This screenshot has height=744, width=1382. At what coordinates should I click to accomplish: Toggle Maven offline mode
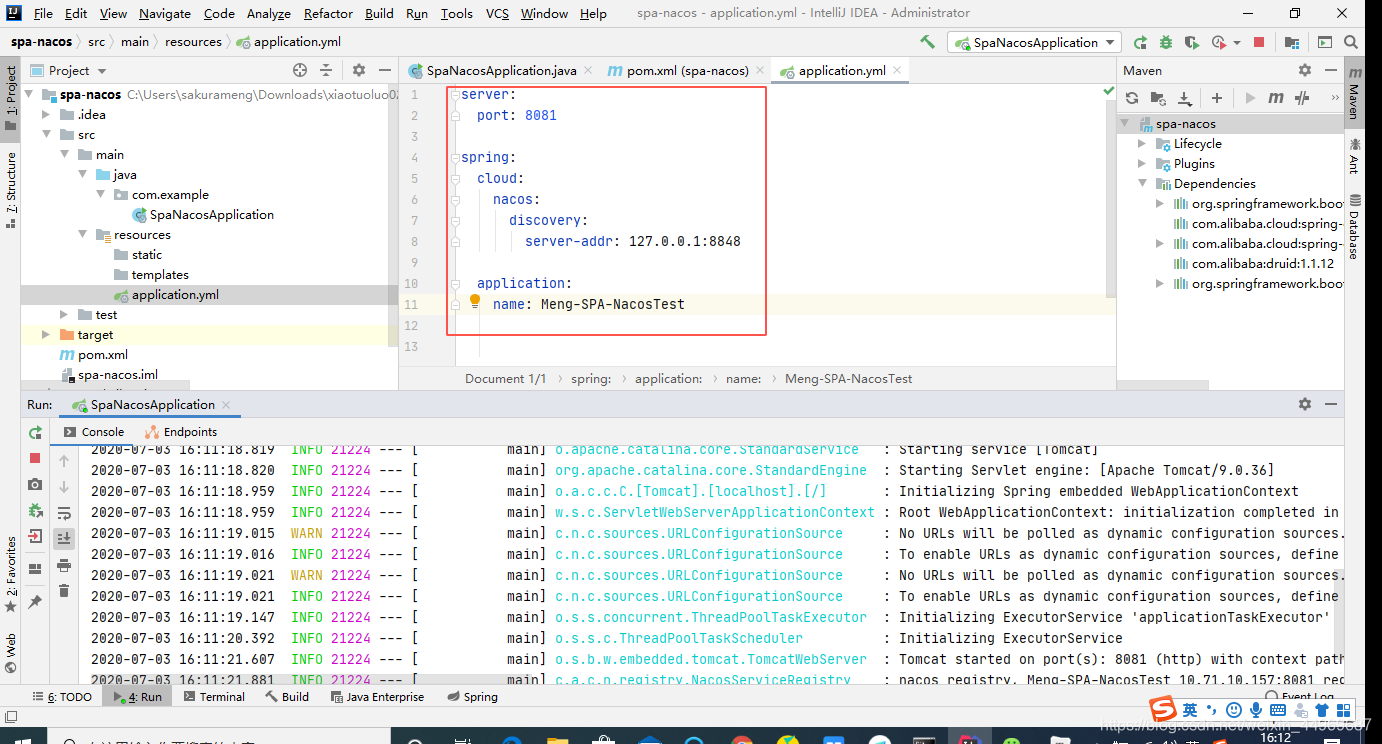coord(1302,98)
